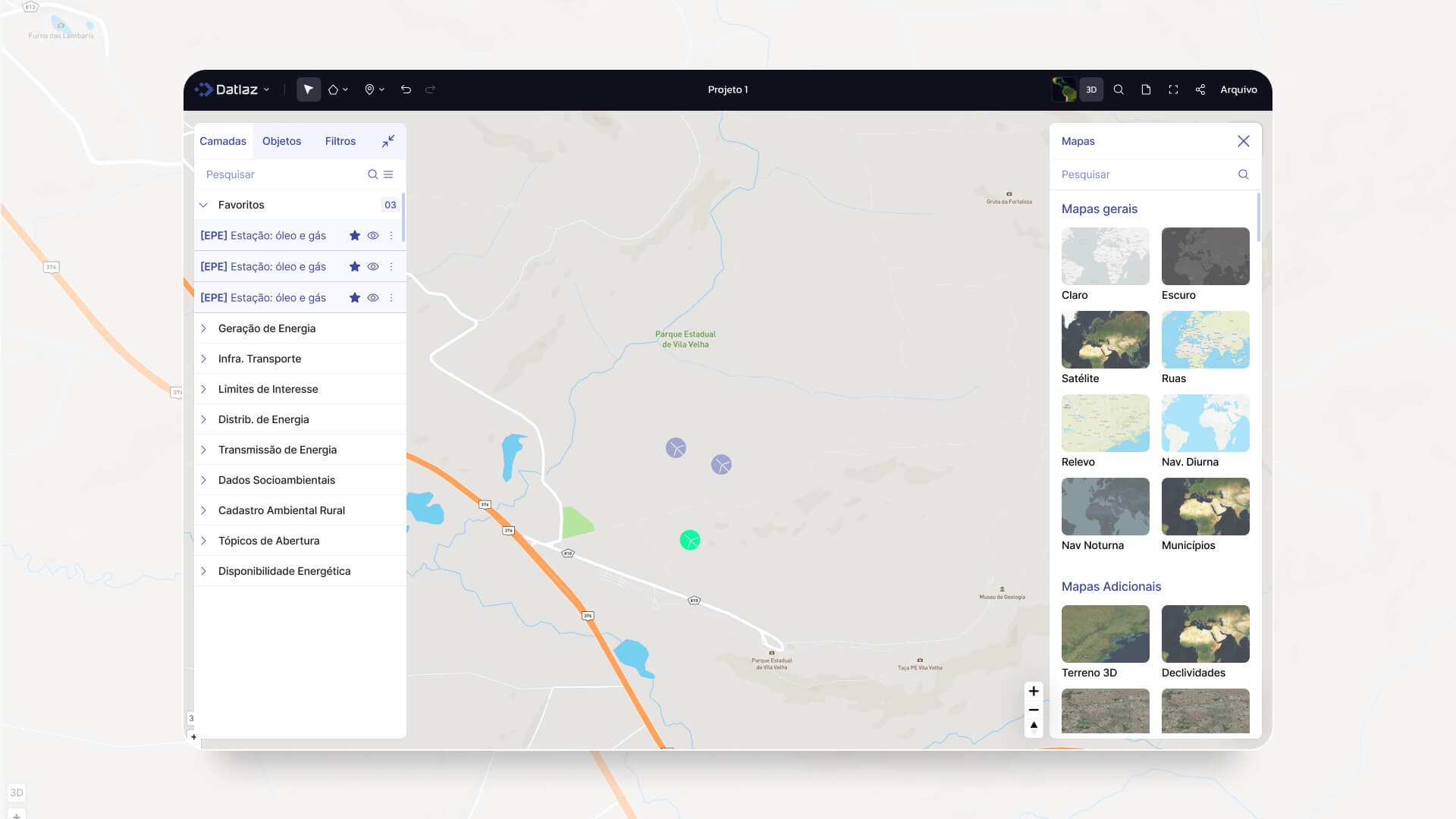Expand Cadastro Ambiental Rural group

pyautogui.click(x=300, y=510)
